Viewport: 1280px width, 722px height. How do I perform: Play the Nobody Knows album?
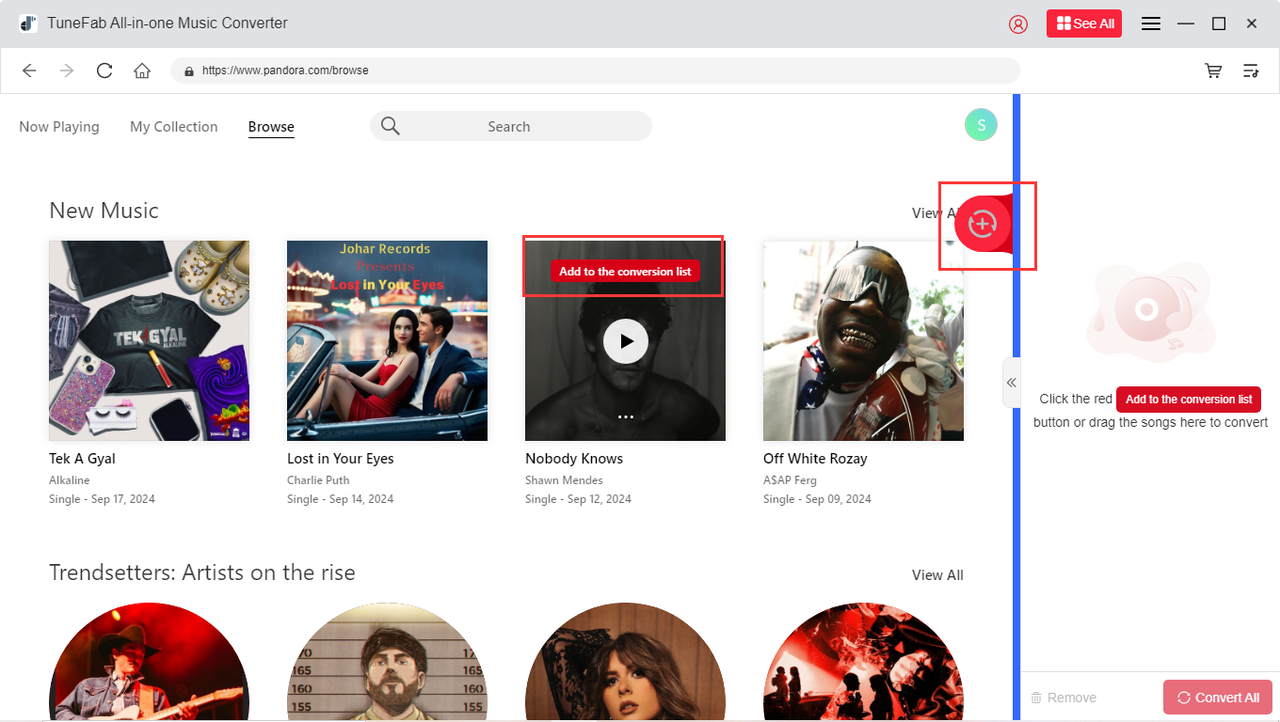click(626, 342)
